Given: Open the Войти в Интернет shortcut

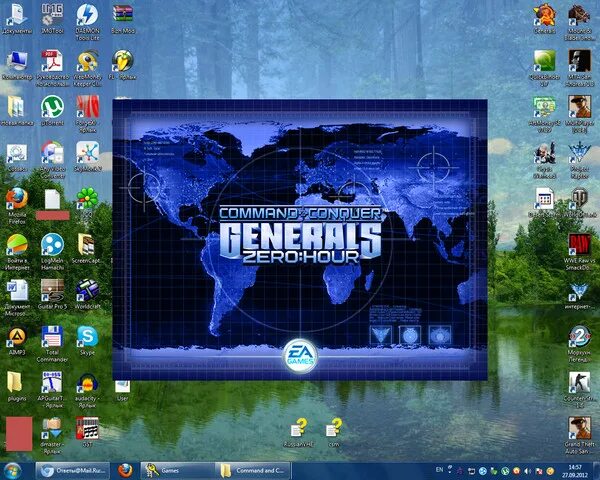Looking at the screenshot, I should (x=17, y=246).
